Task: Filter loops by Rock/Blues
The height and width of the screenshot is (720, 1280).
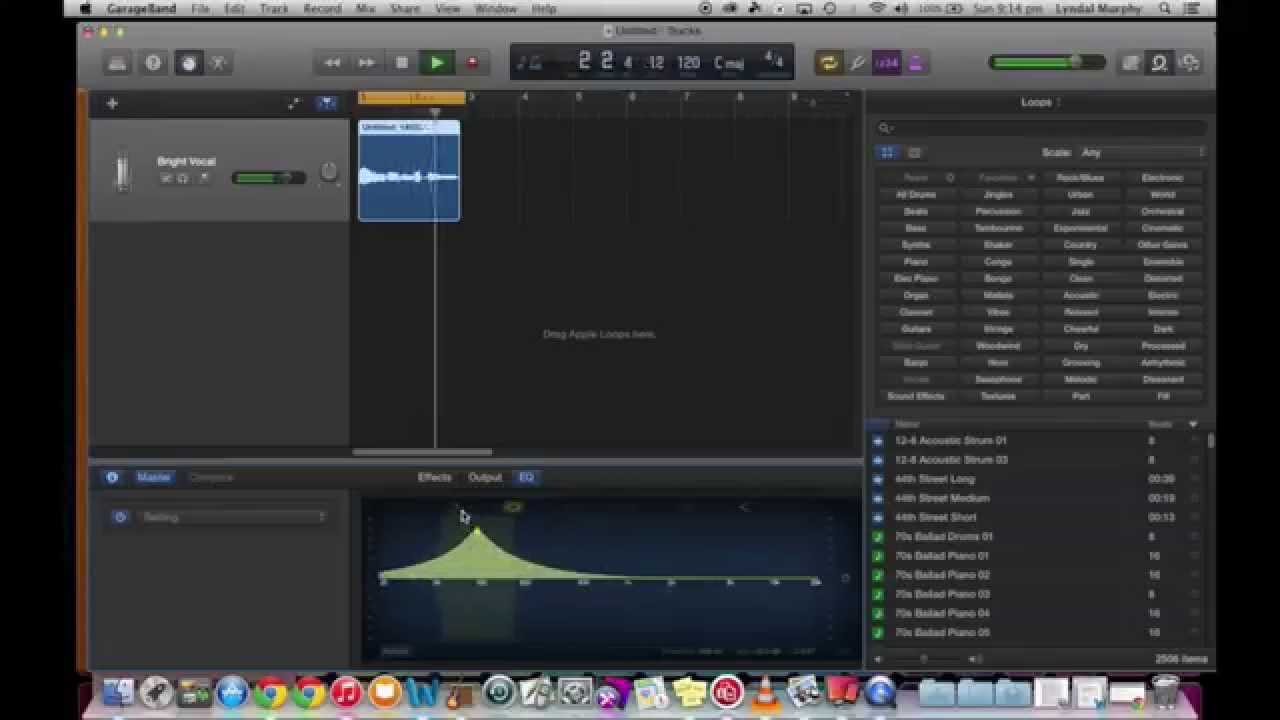Action: pyautogui.click(x=1080, y=178)
